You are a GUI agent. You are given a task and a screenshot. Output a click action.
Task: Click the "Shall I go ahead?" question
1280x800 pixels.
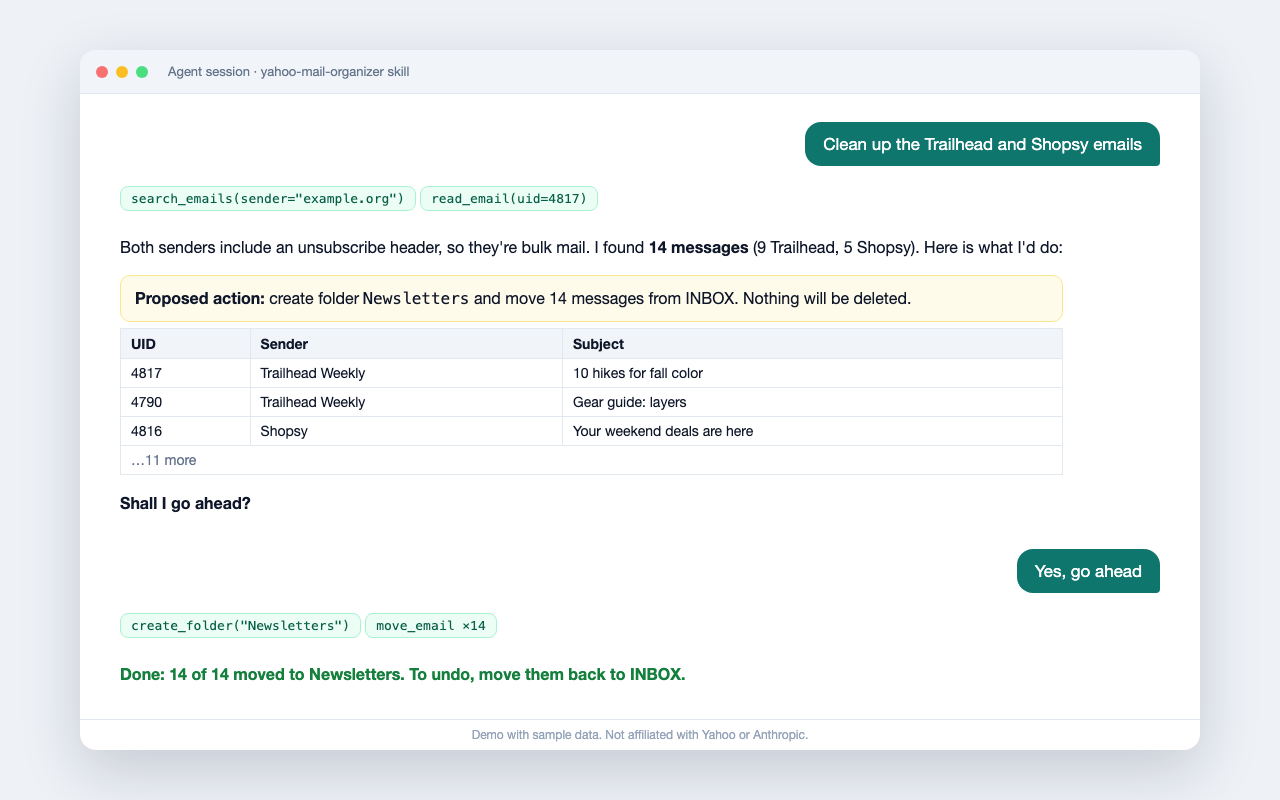[185, 503]
